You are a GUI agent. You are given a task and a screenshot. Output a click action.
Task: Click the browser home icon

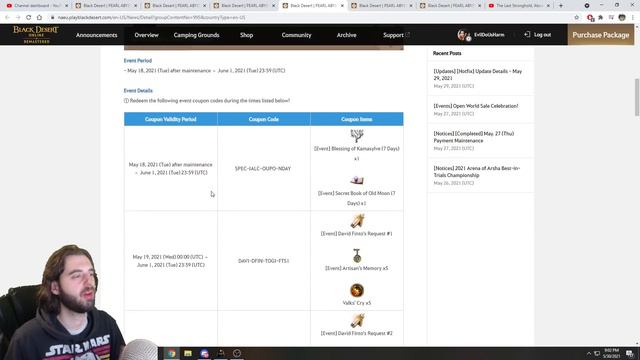[x=39, y=18]
